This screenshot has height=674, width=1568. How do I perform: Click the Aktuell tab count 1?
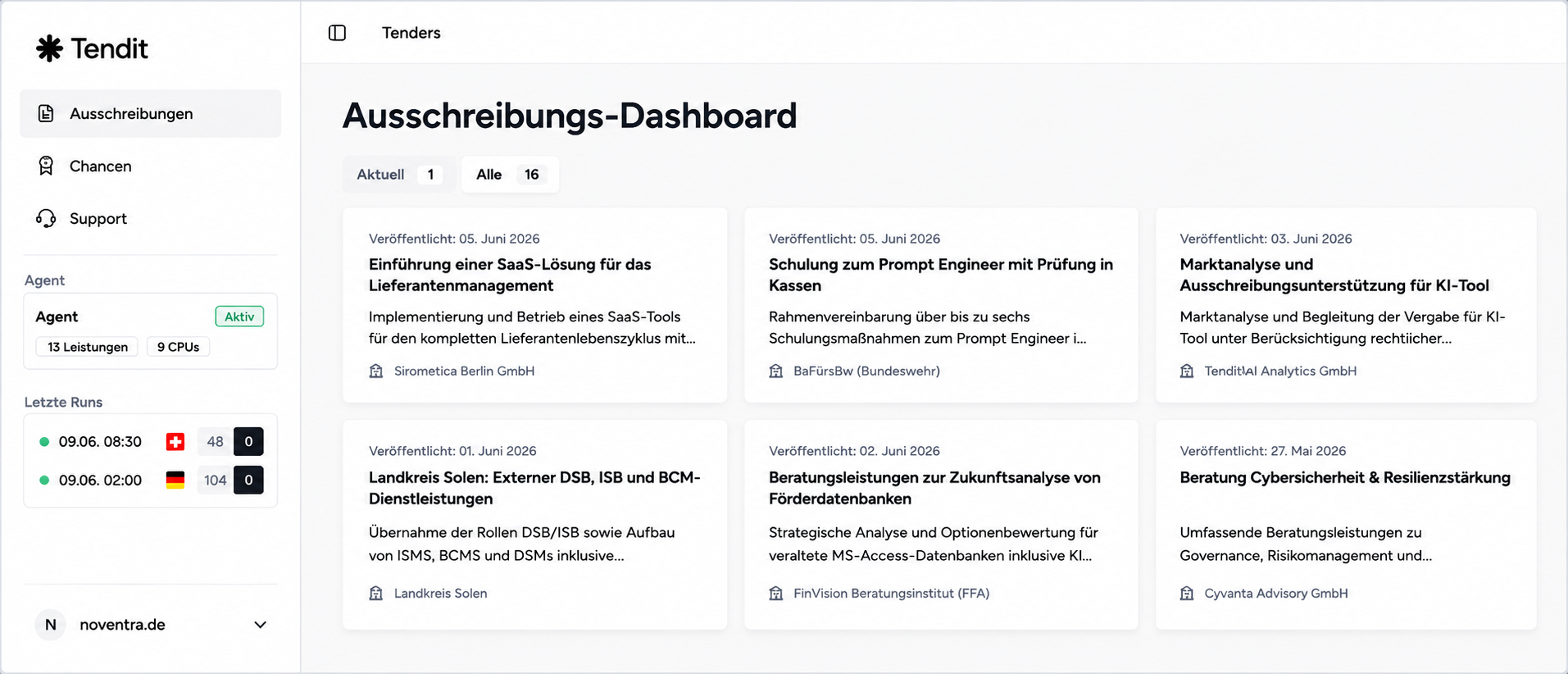tap(430, 175)
